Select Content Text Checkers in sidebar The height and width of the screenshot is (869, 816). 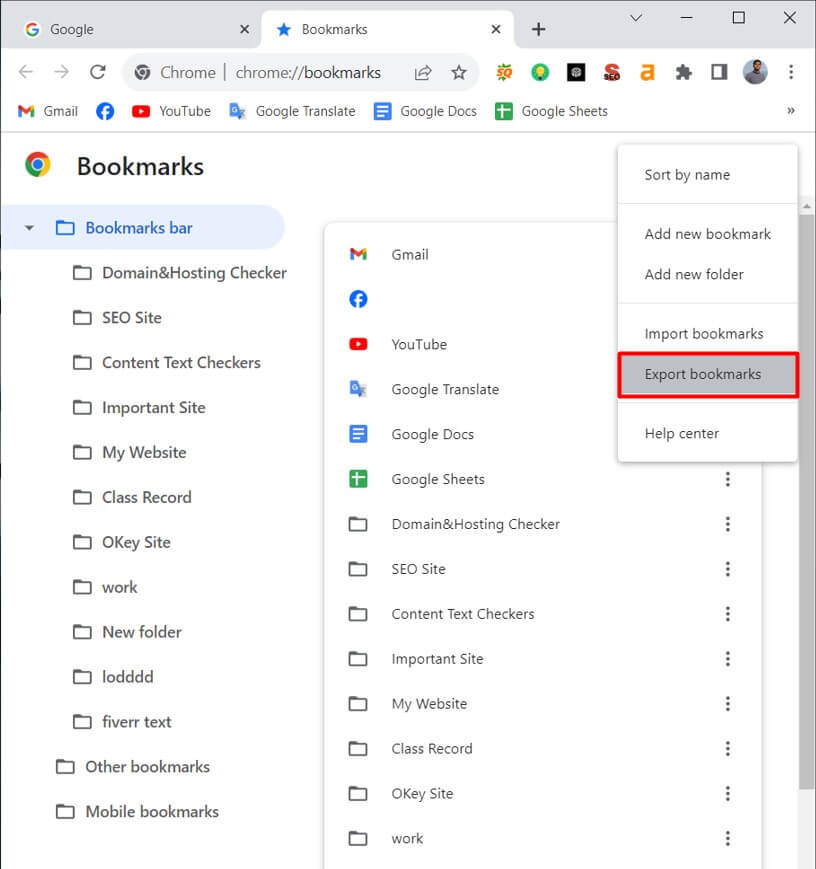[x=167, y=362]
